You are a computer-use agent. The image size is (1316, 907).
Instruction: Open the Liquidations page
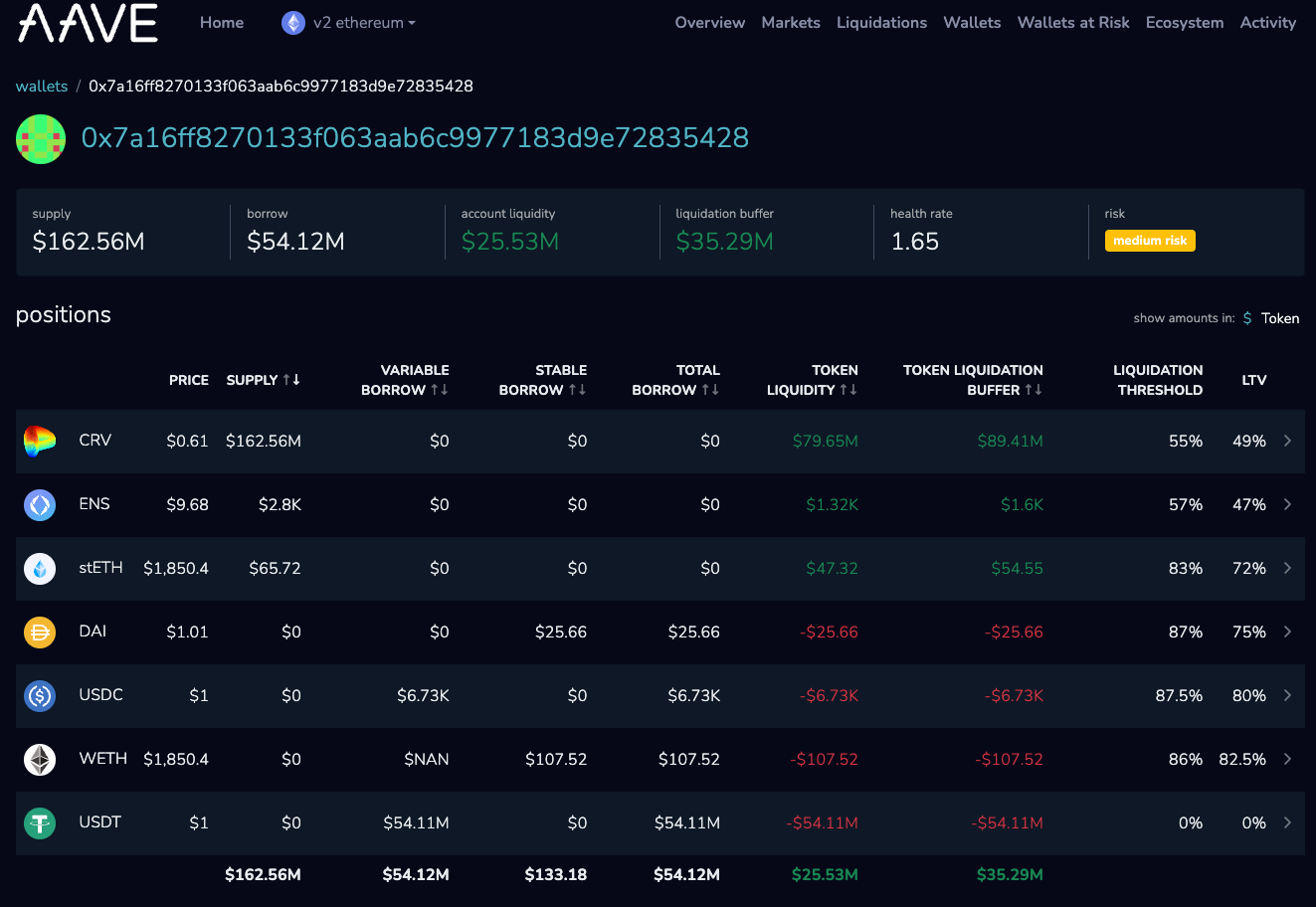(881, 23)
